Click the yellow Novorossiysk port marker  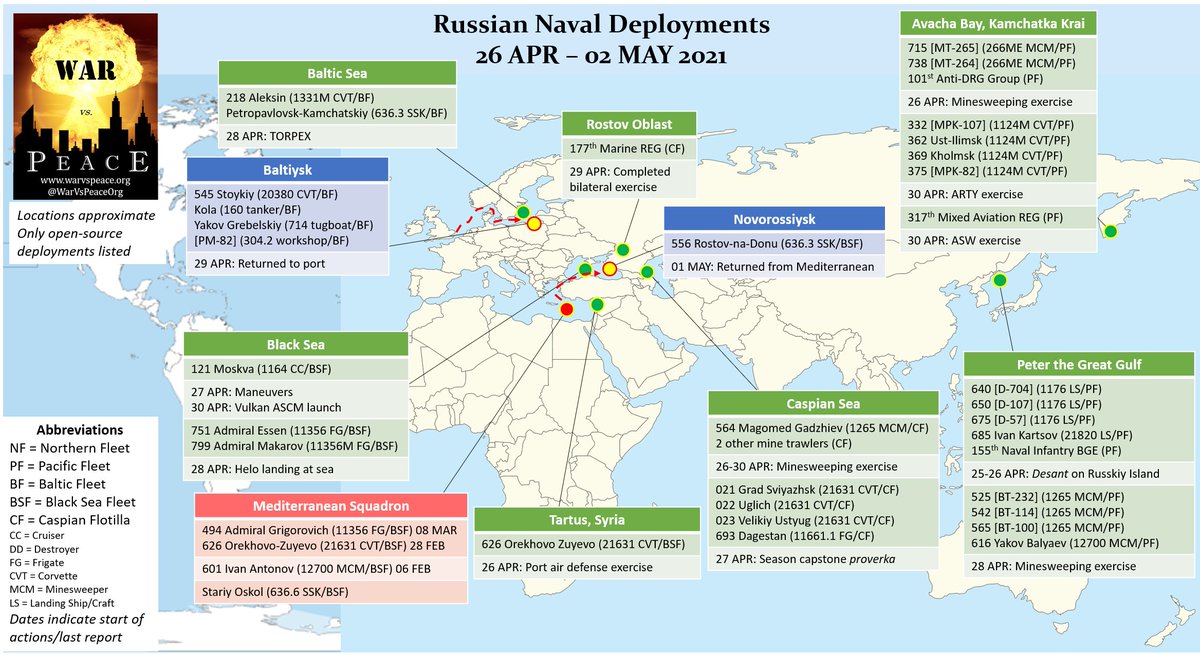(x=609, y=270)
